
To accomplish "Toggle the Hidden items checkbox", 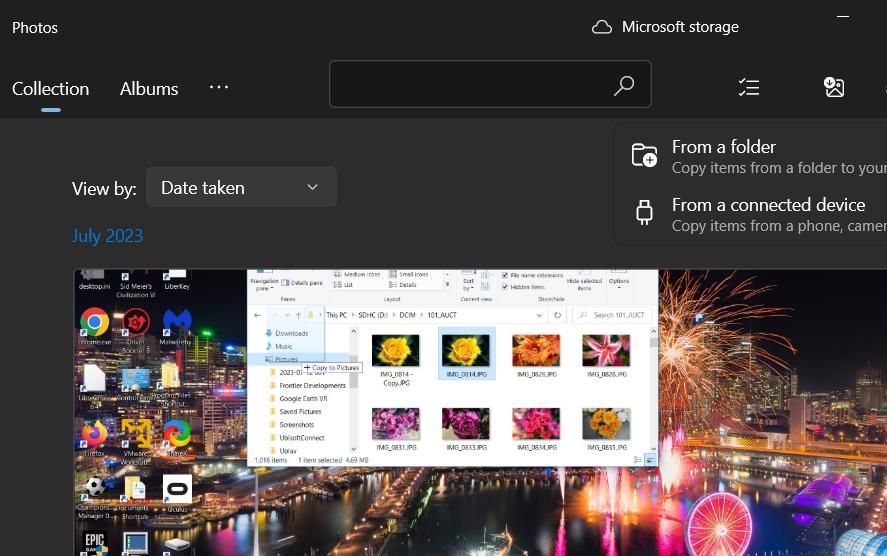I will point(505,286).
